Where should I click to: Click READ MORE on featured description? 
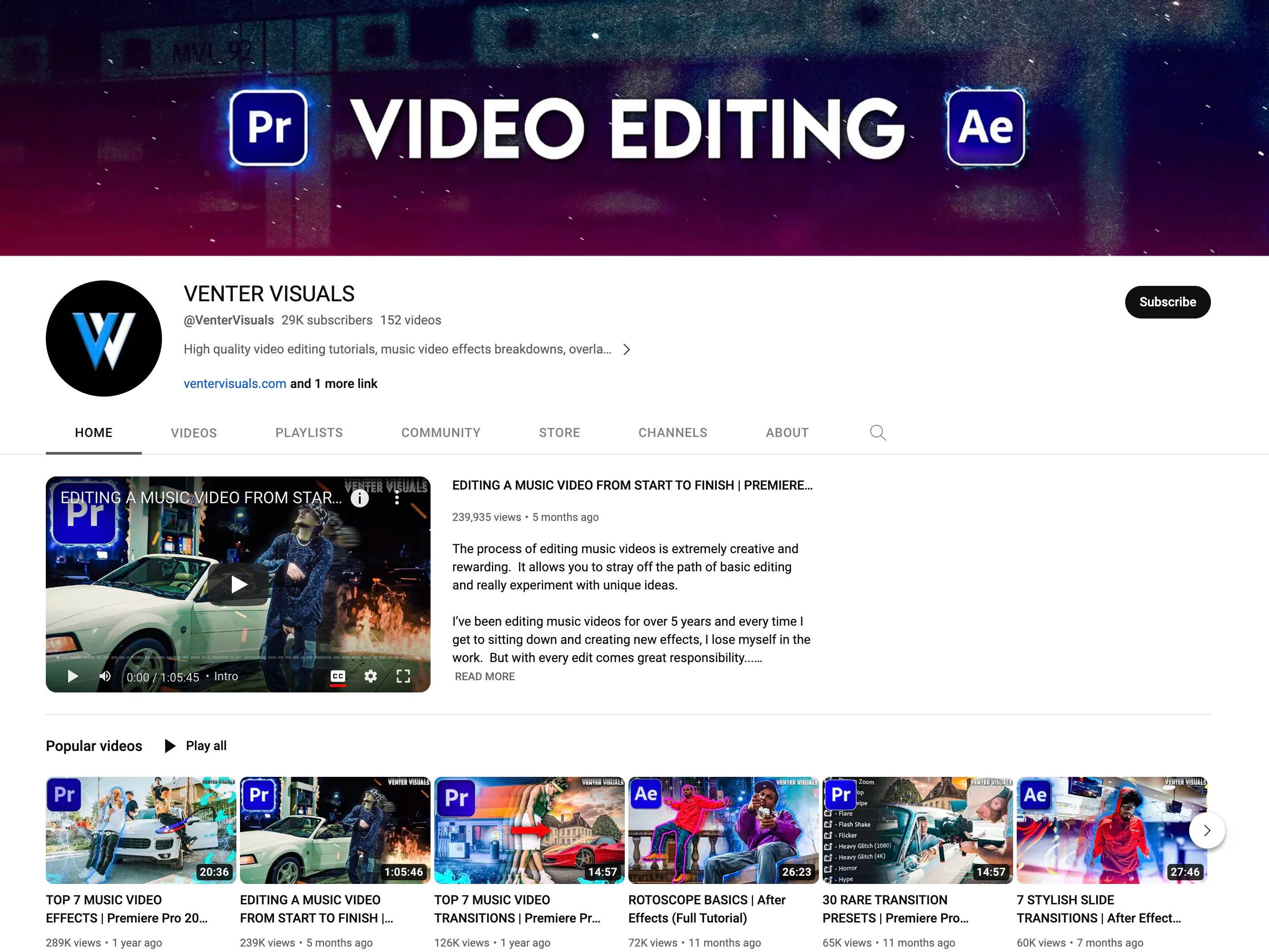click(485, 677)
